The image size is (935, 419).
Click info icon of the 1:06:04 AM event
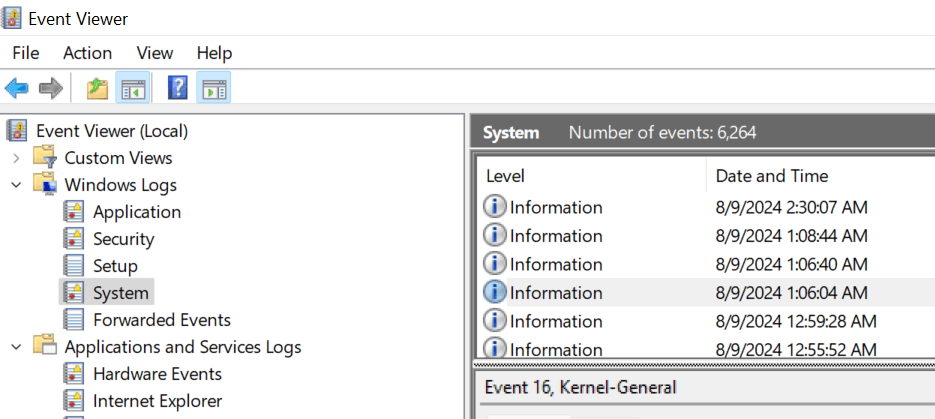click(494, 292)
